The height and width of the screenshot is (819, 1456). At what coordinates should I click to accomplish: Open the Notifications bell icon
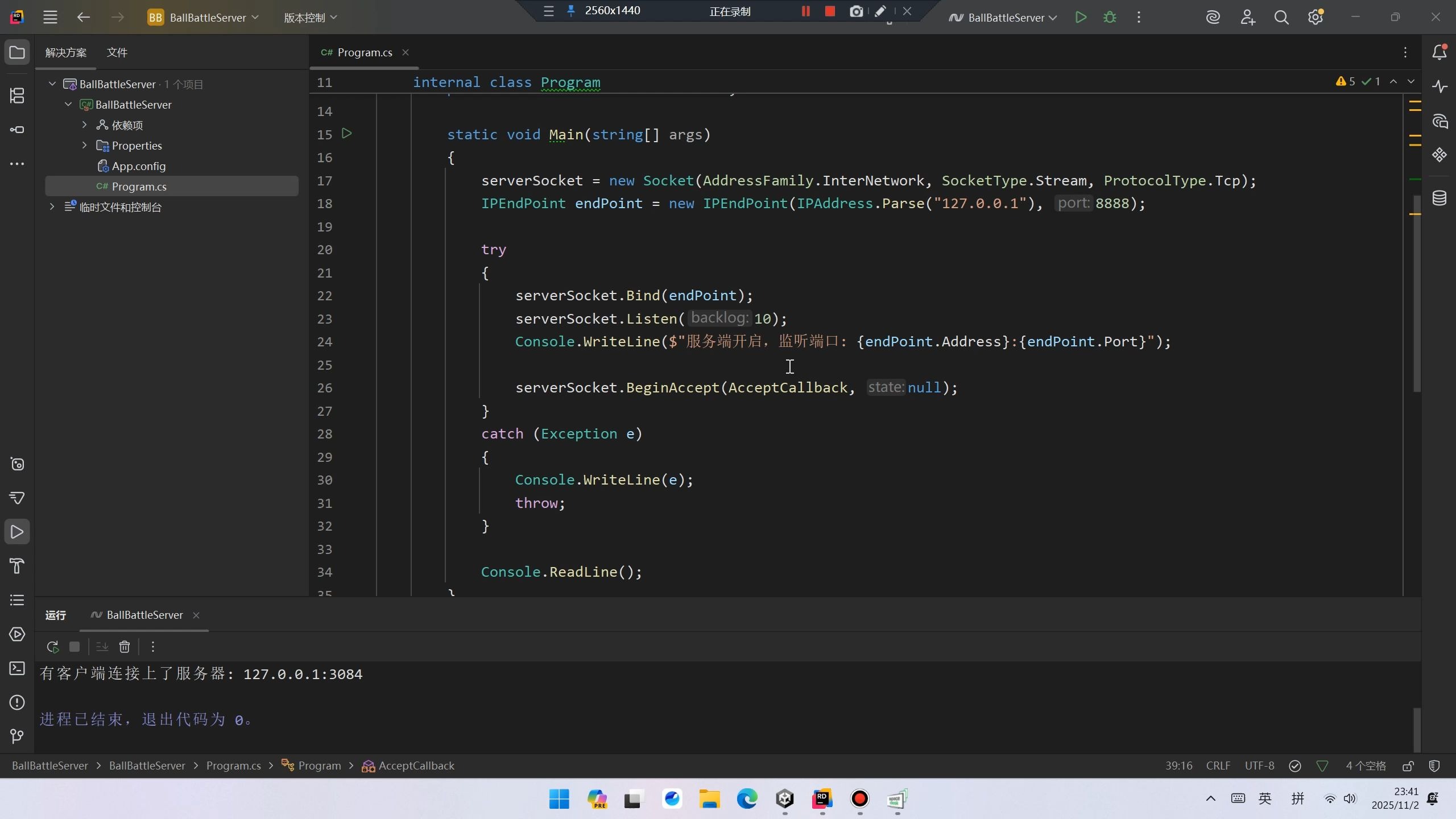coord(1440,52)
